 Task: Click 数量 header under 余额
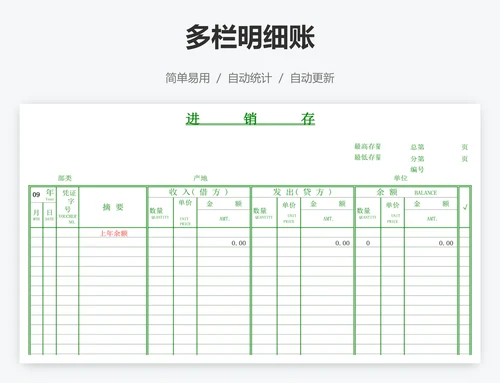(x=368, y=212)
